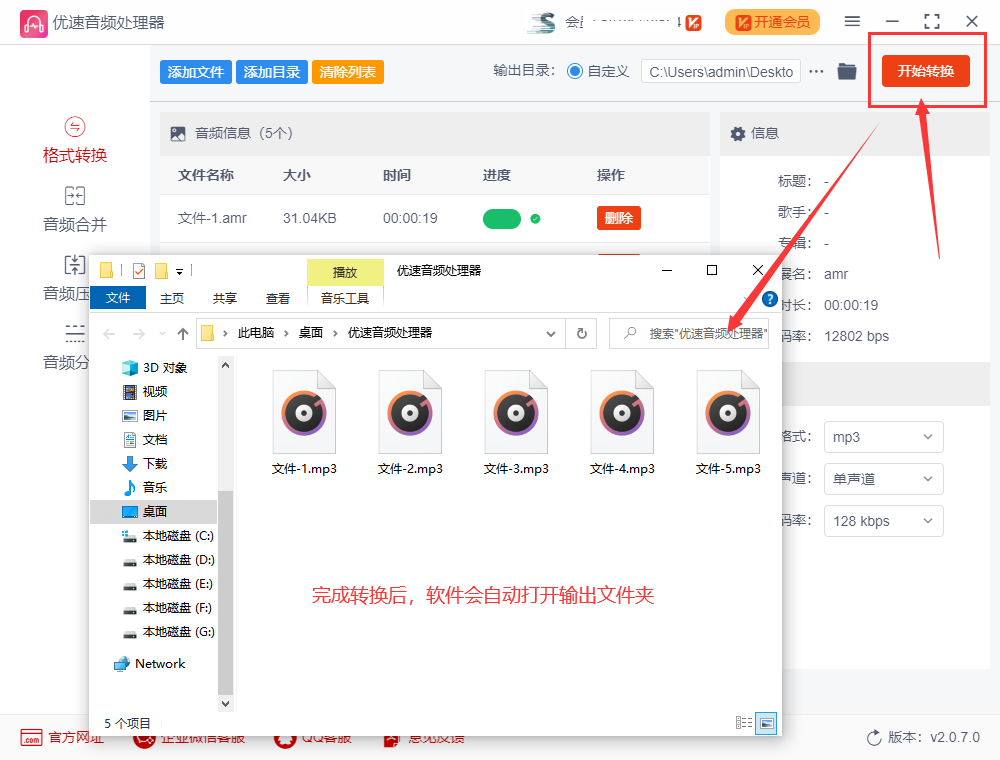Switch explorer to large icons view
The image size is (1000, 760).
[766, 722]
